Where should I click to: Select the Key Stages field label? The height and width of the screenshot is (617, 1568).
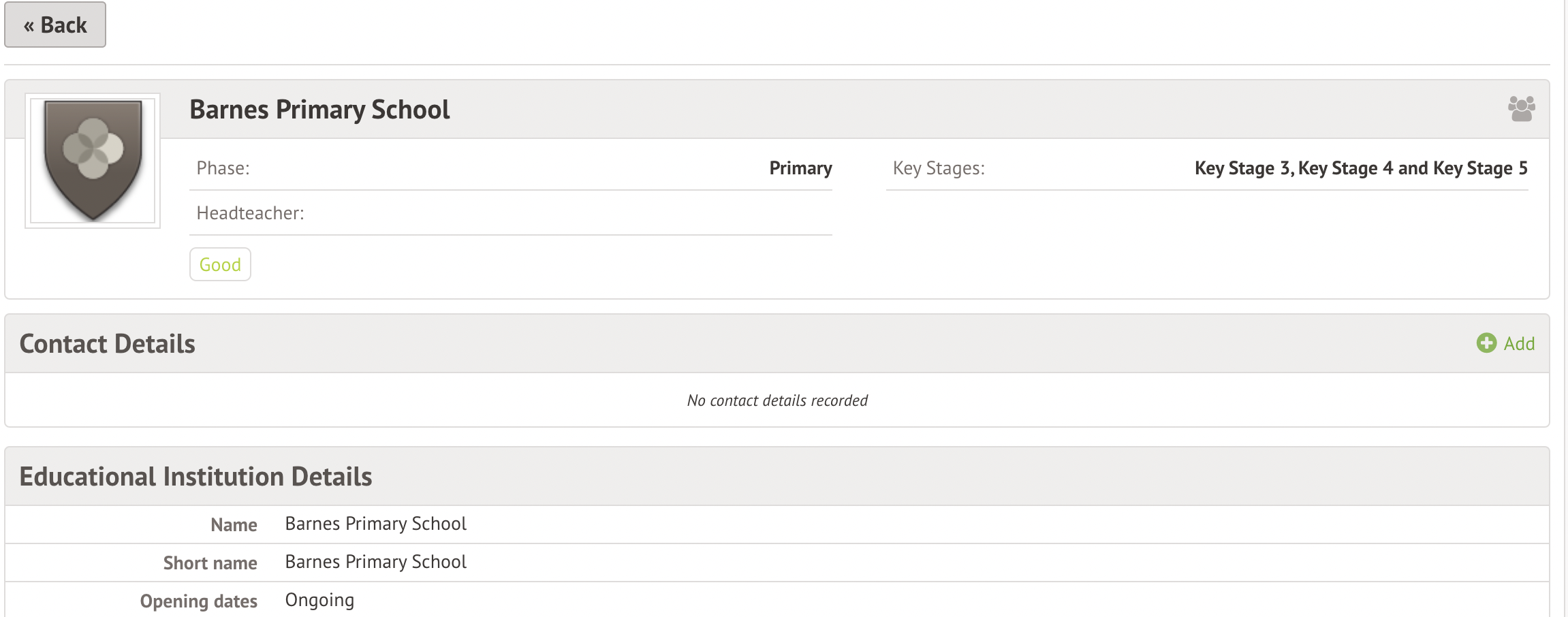click(939, 168)
